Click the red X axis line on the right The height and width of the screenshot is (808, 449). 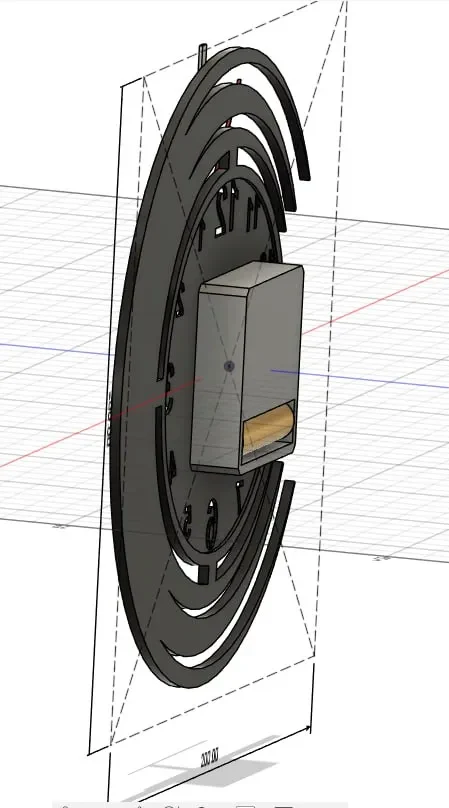pyautogui.click(x=376, y=301)
